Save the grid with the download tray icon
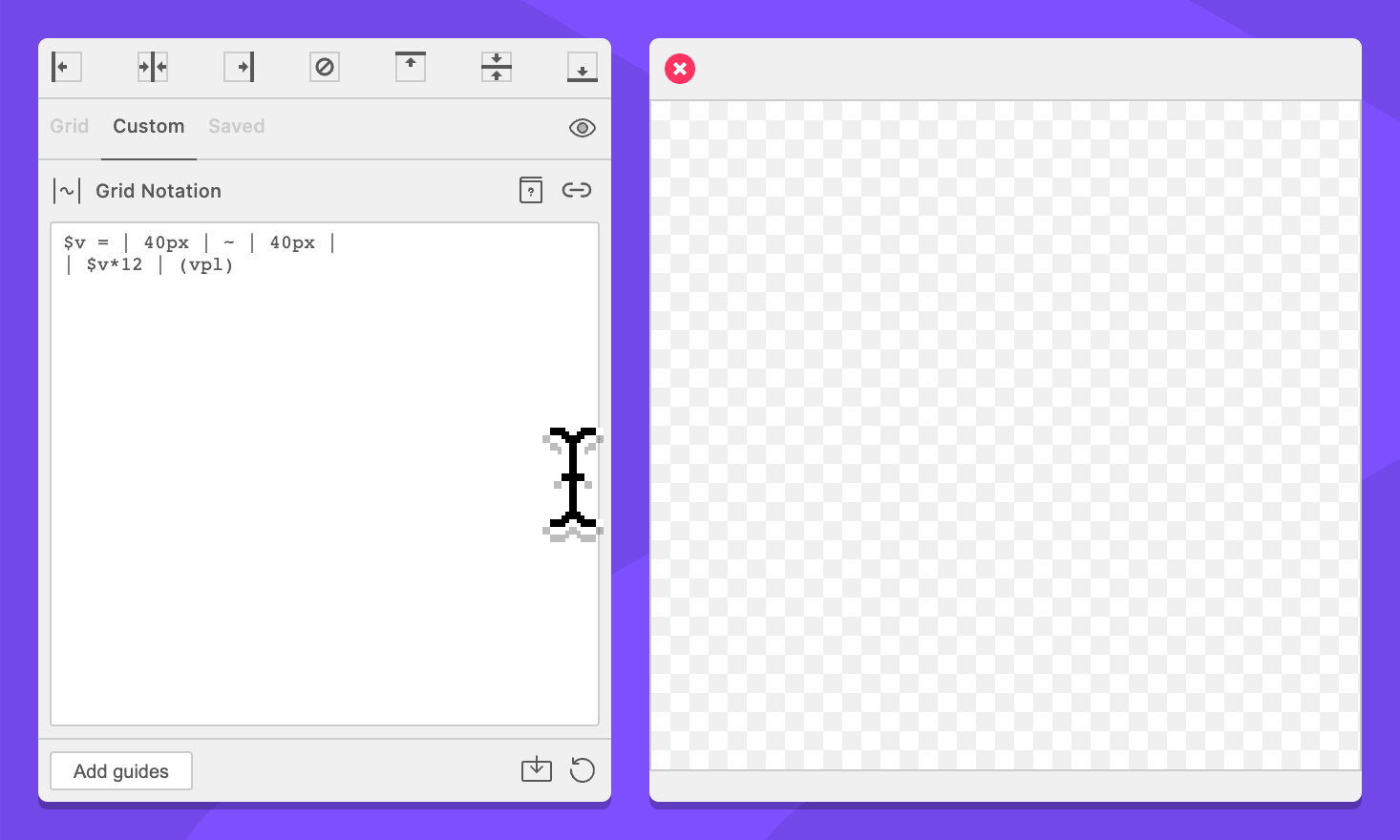The image size is (1400, 840). click(x=537, y=769)
